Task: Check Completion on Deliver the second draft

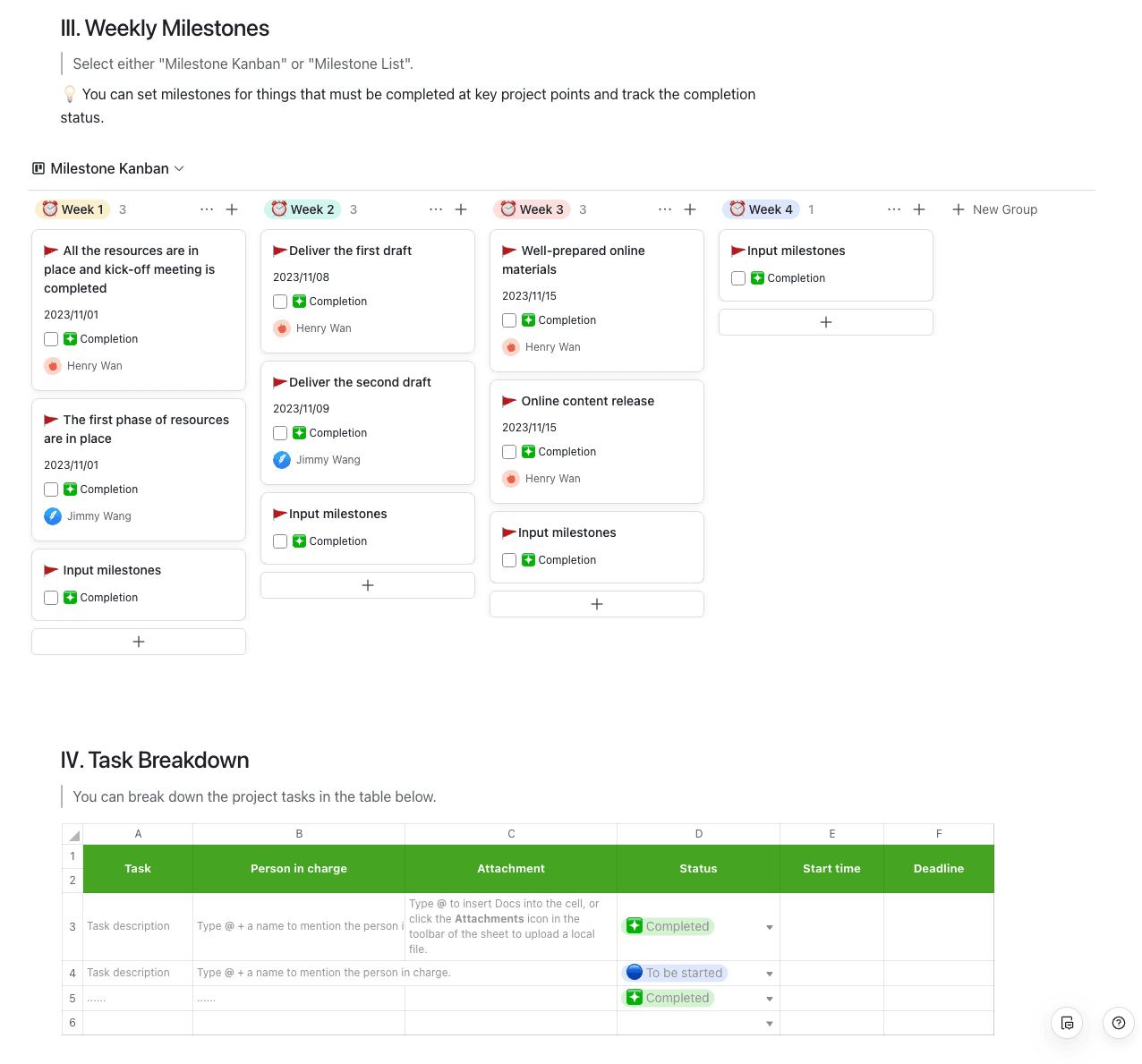Action: point(280,433)
